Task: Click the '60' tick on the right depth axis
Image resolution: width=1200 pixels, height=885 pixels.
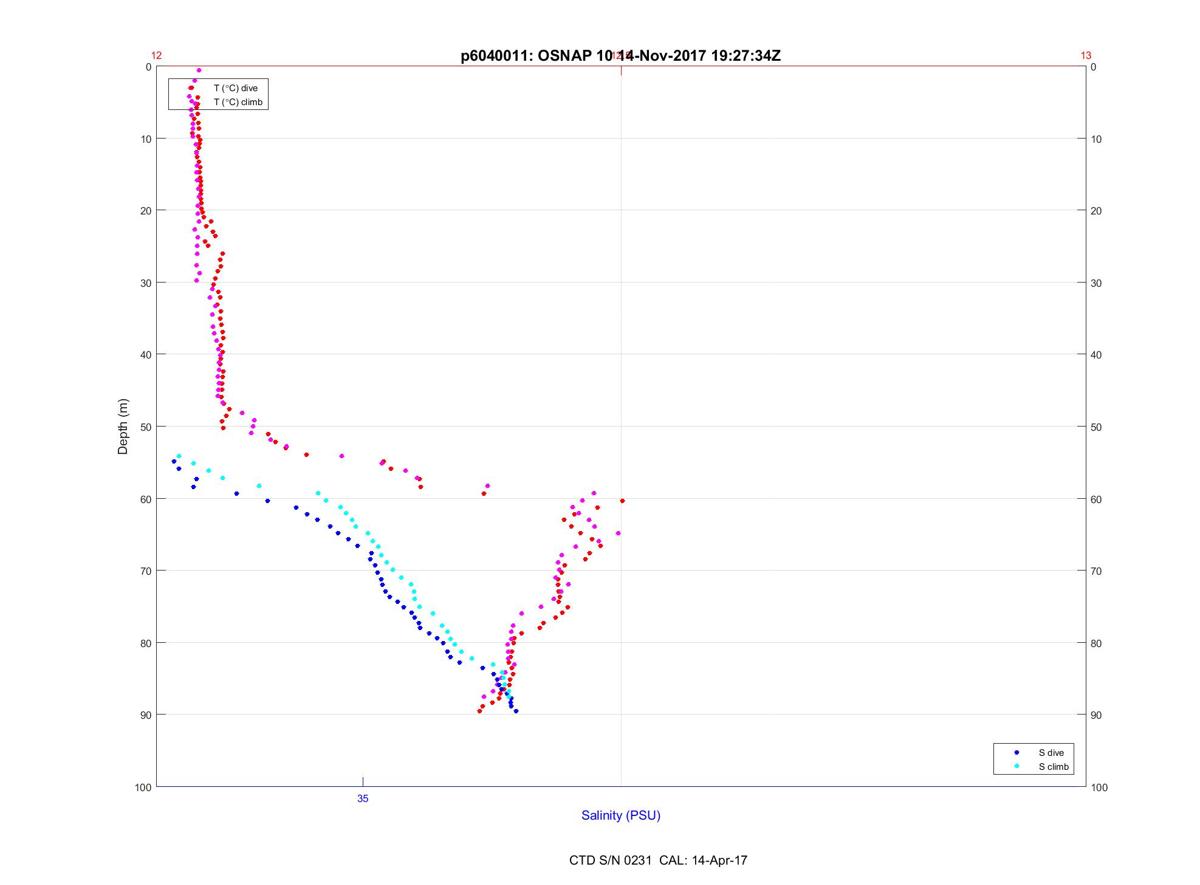Action: click(1097, 499)
